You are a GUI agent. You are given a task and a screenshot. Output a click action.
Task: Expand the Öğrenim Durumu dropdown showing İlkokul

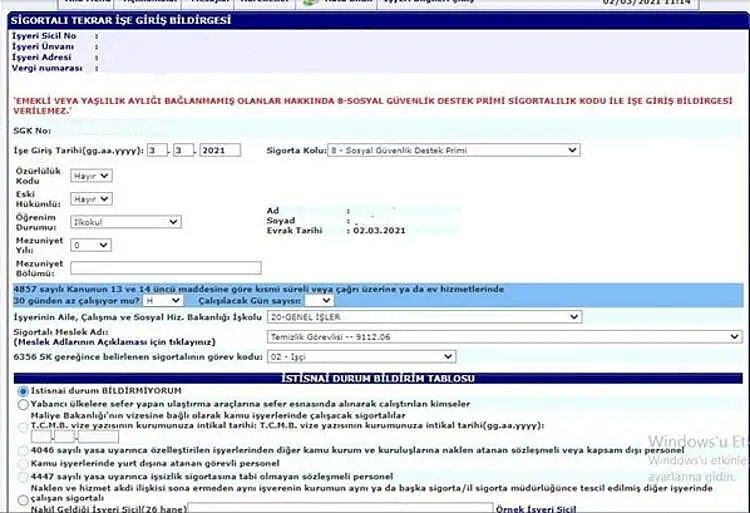tap(126, 222)
